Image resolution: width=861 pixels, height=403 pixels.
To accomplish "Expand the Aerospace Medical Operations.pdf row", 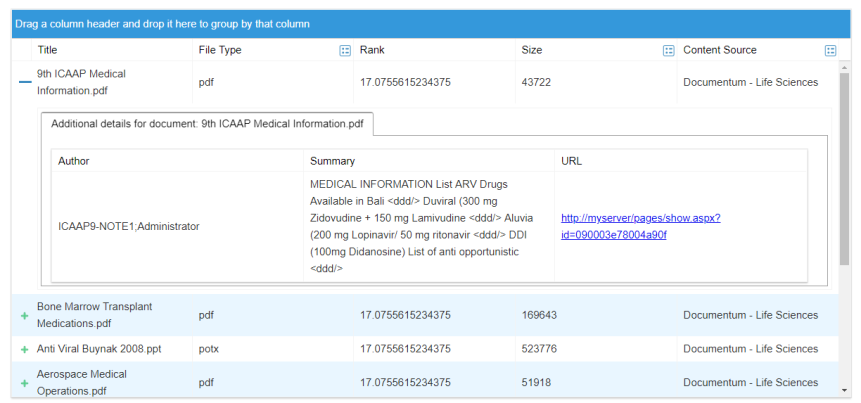I will pyautogui.click(x=25, y=382).
